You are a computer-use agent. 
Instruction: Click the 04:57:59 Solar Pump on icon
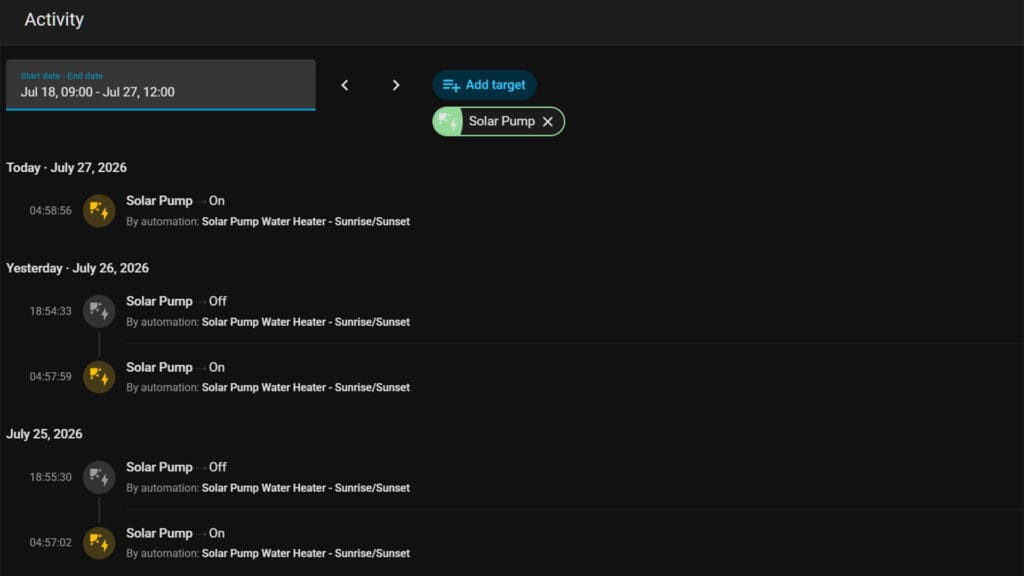pos(99,377)
